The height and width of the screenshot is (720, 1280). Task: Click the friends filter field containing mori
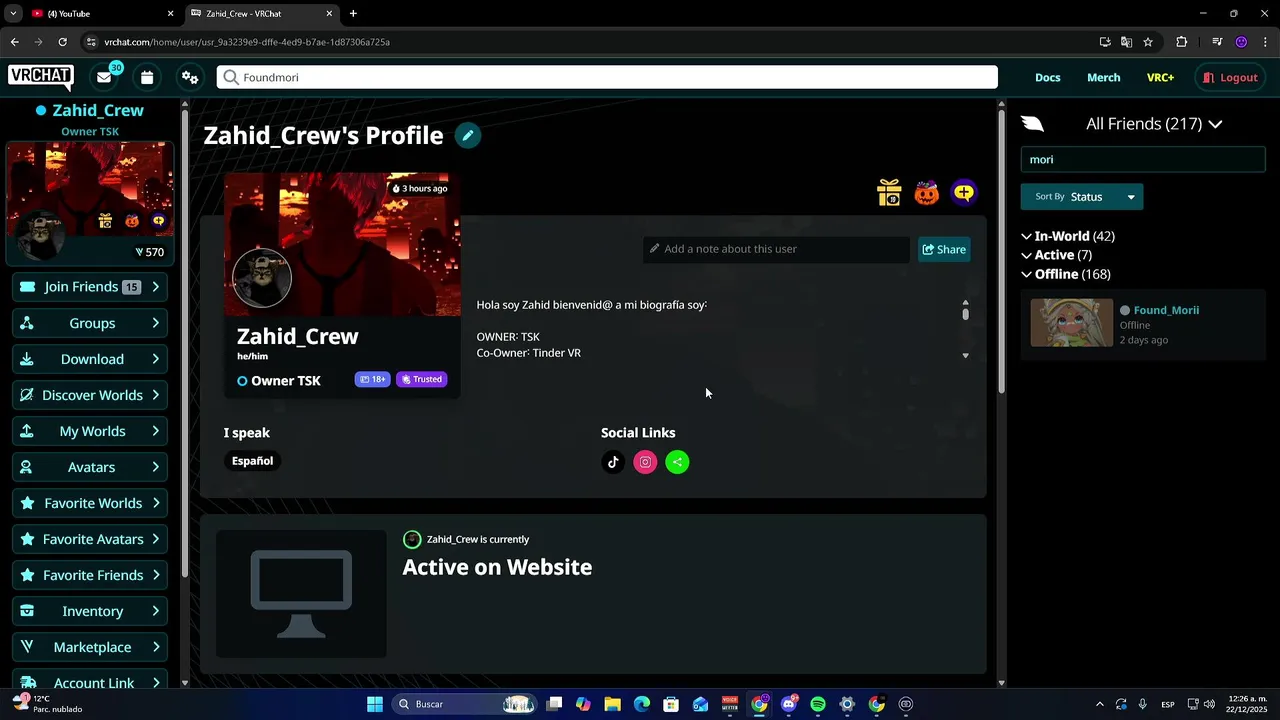(1143, 160)
